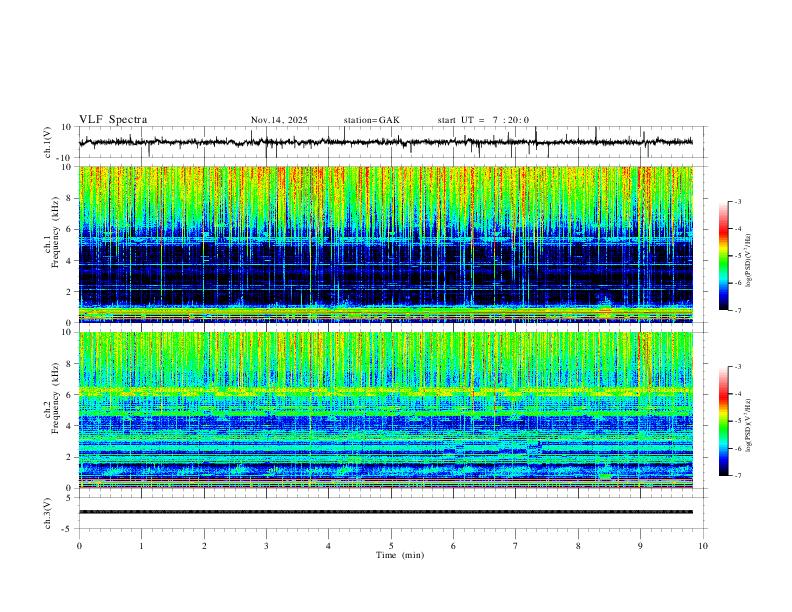This screenshot has width=792, height=612.
Task: Click the black ch.1 voltage waveform trace
Action: (385, 142)
